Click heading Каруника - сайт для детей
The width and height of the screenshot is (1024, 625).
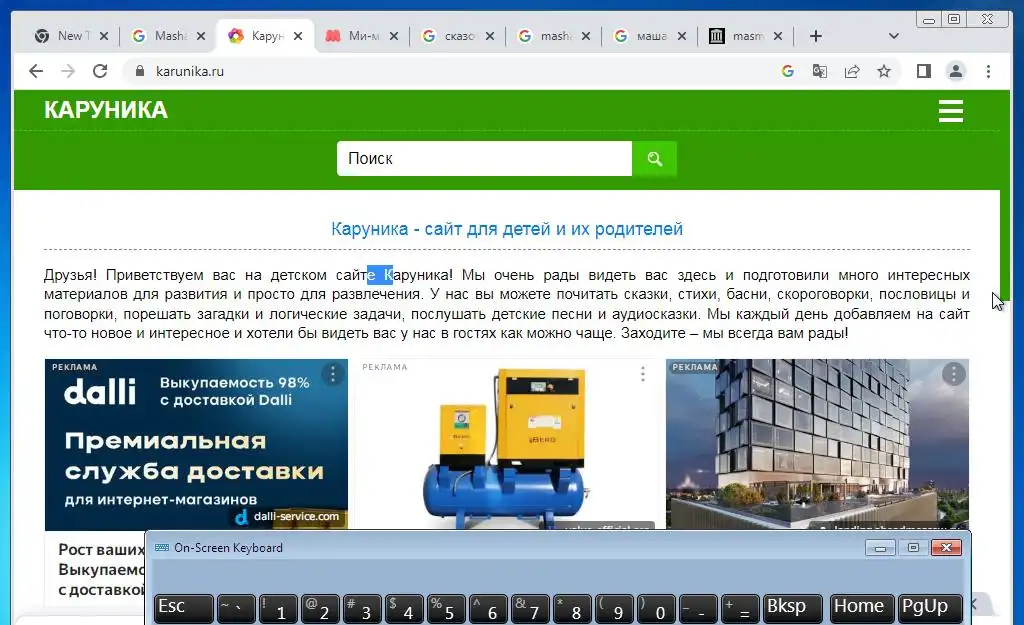click(x=507, y=229)
